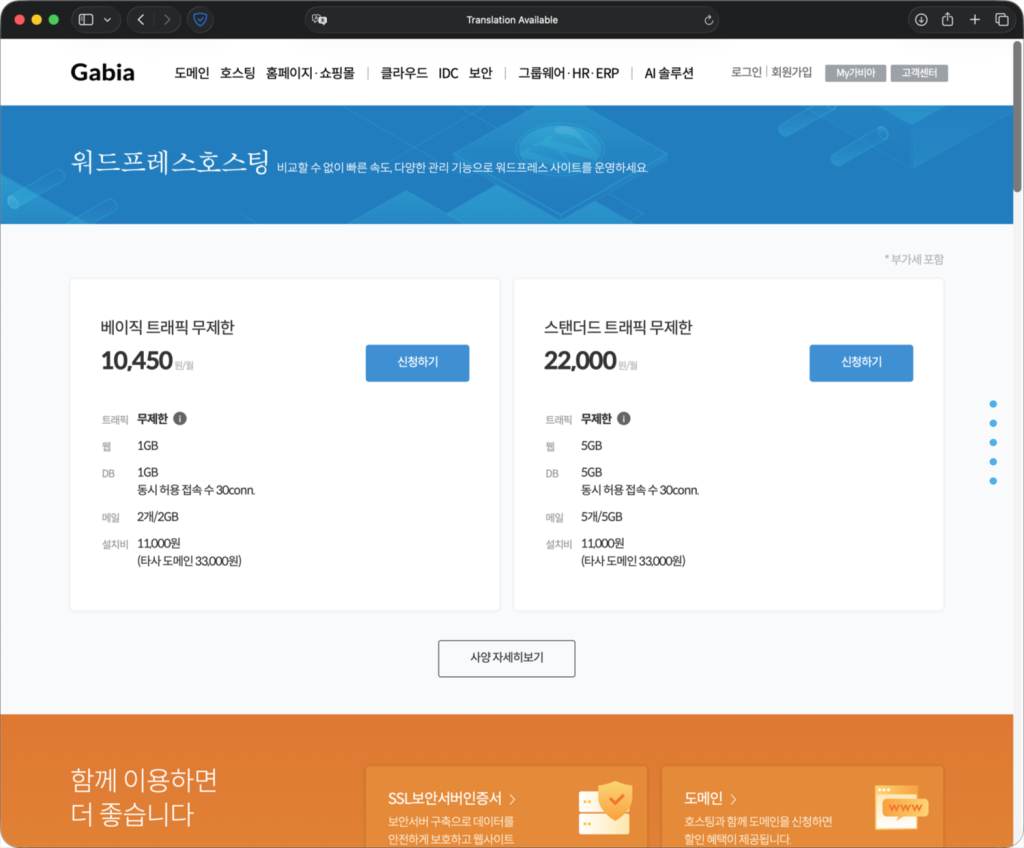
Task: Open the 호스팅 menu
Action: tap(238, 73)
